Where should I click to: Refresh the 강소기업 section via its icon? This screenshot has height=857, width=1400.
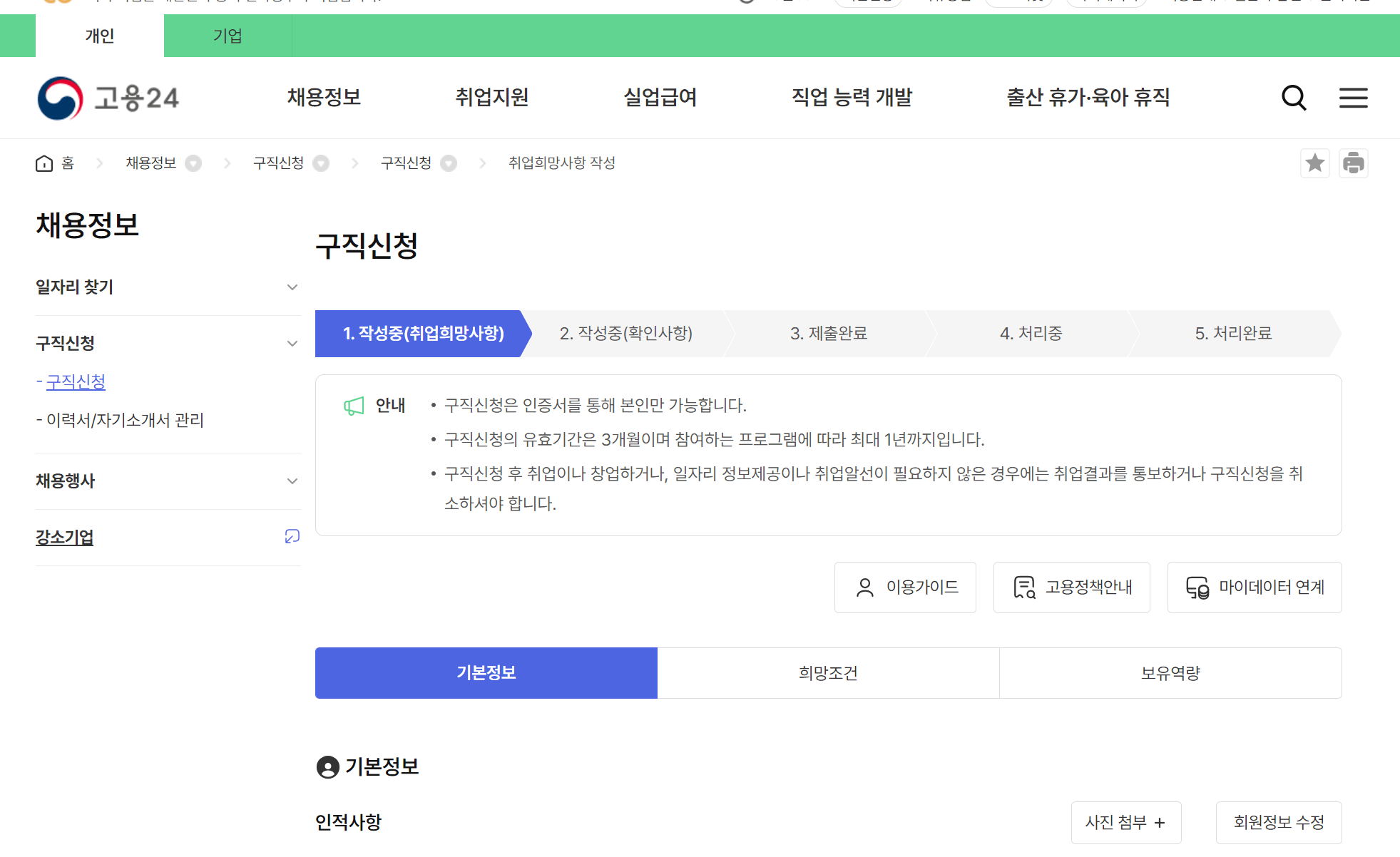click(x=291, y=536)
